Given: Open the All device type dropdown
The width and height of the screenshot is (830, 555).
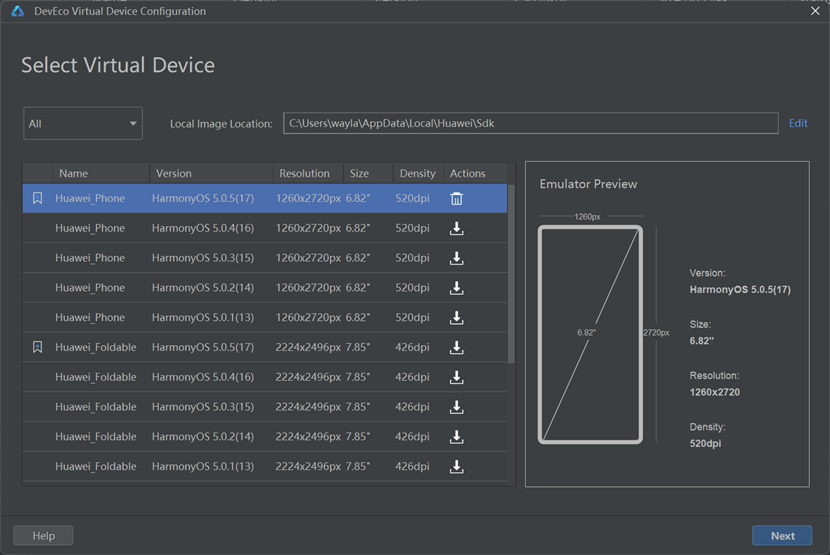Looking at the screenshot, I should 83,123.
